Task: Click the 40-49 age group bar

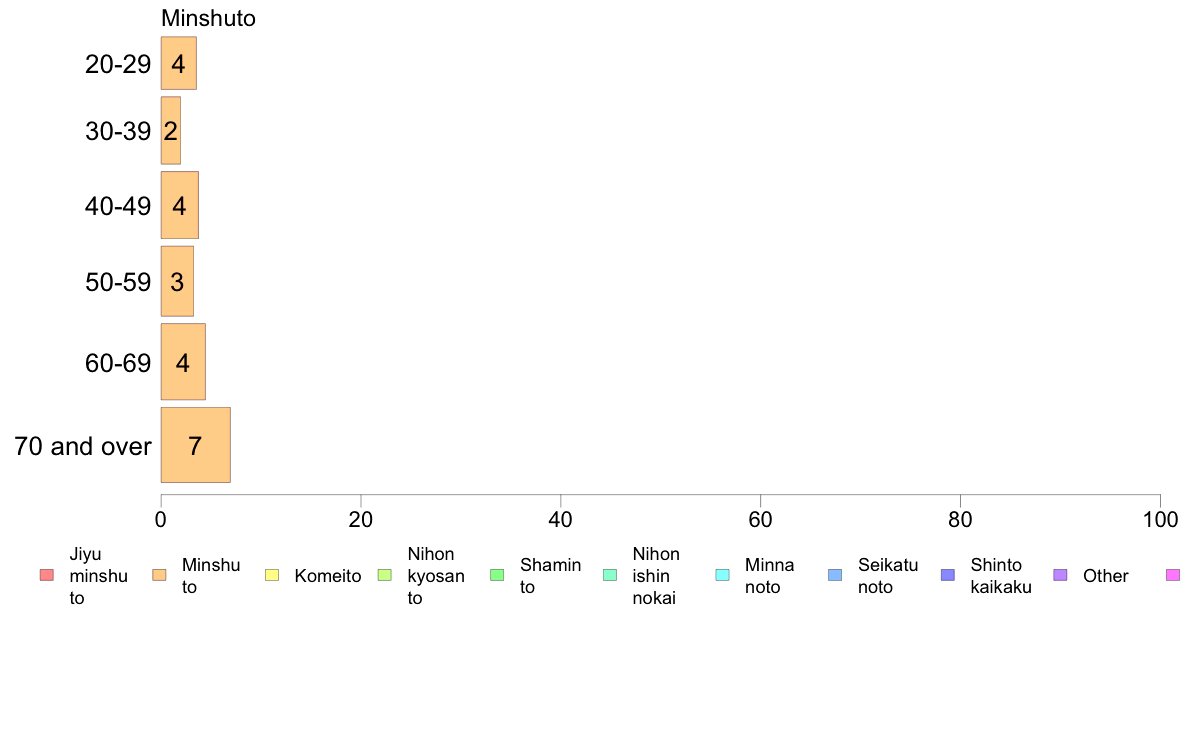Action: pos(180,205)
